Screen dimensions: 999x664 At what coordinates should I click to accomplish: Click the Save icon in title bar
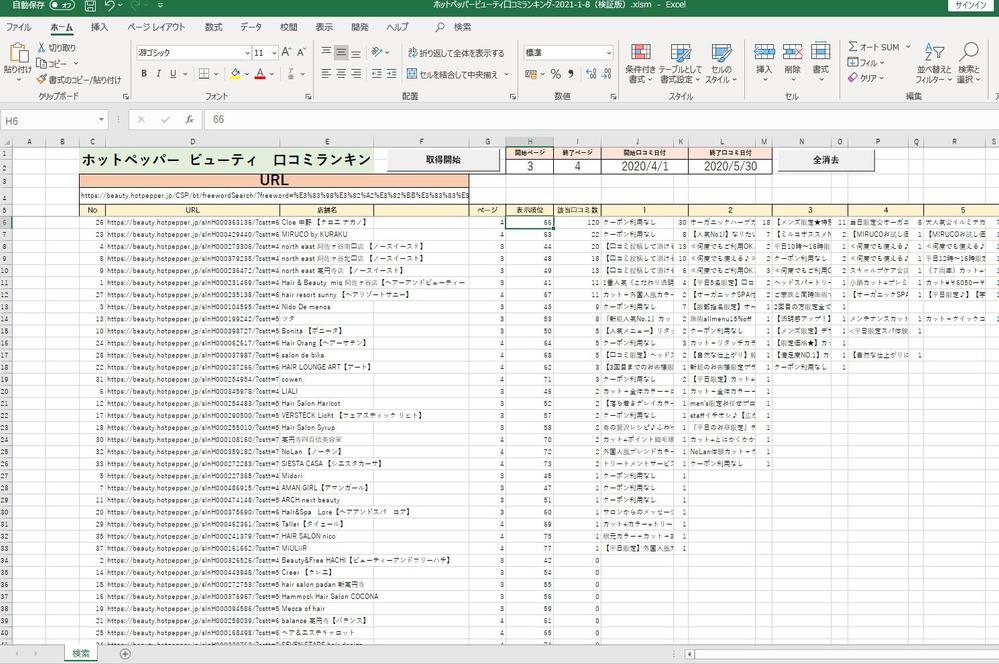click(x=90, y=6)
